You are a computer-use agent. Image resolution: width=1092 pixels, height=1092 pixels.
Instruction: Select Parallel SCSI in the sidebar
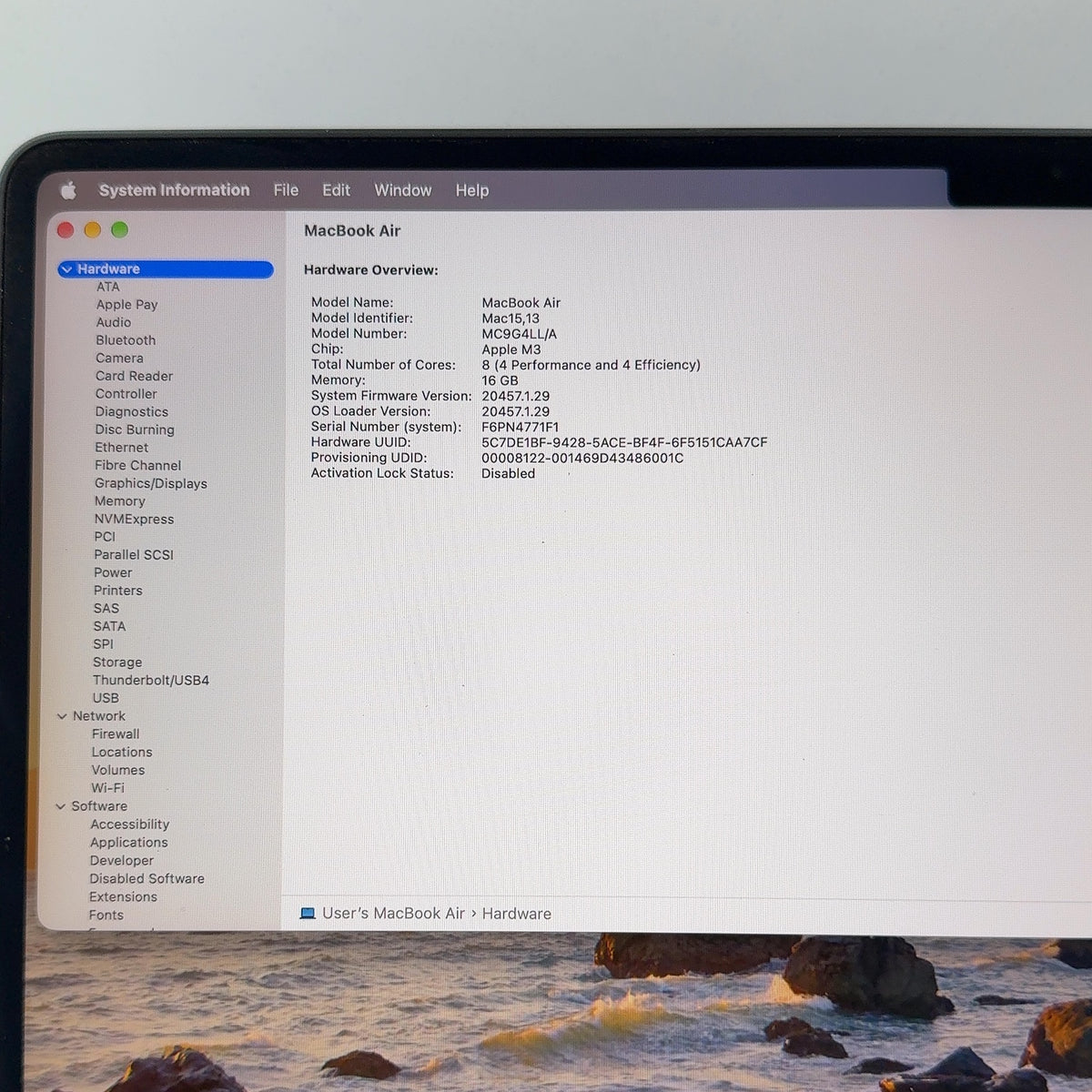pyautogui.click(x=133, y=555)
